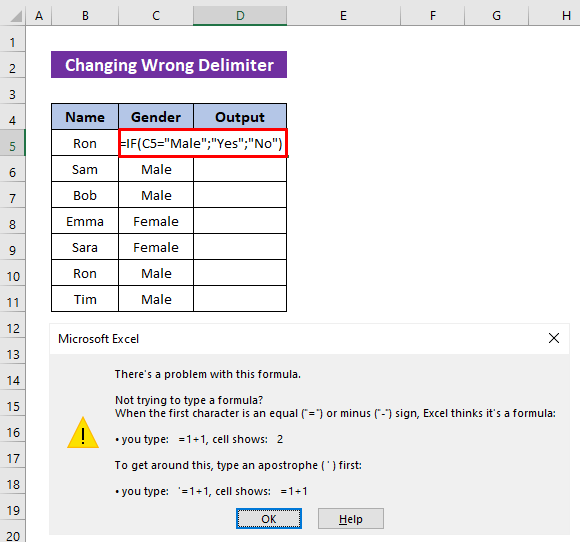Image resolution: width=580 pixels, height=542 pixels.
Task: Select Sara's 'Female' gender cell
Action: click(156, 247)
